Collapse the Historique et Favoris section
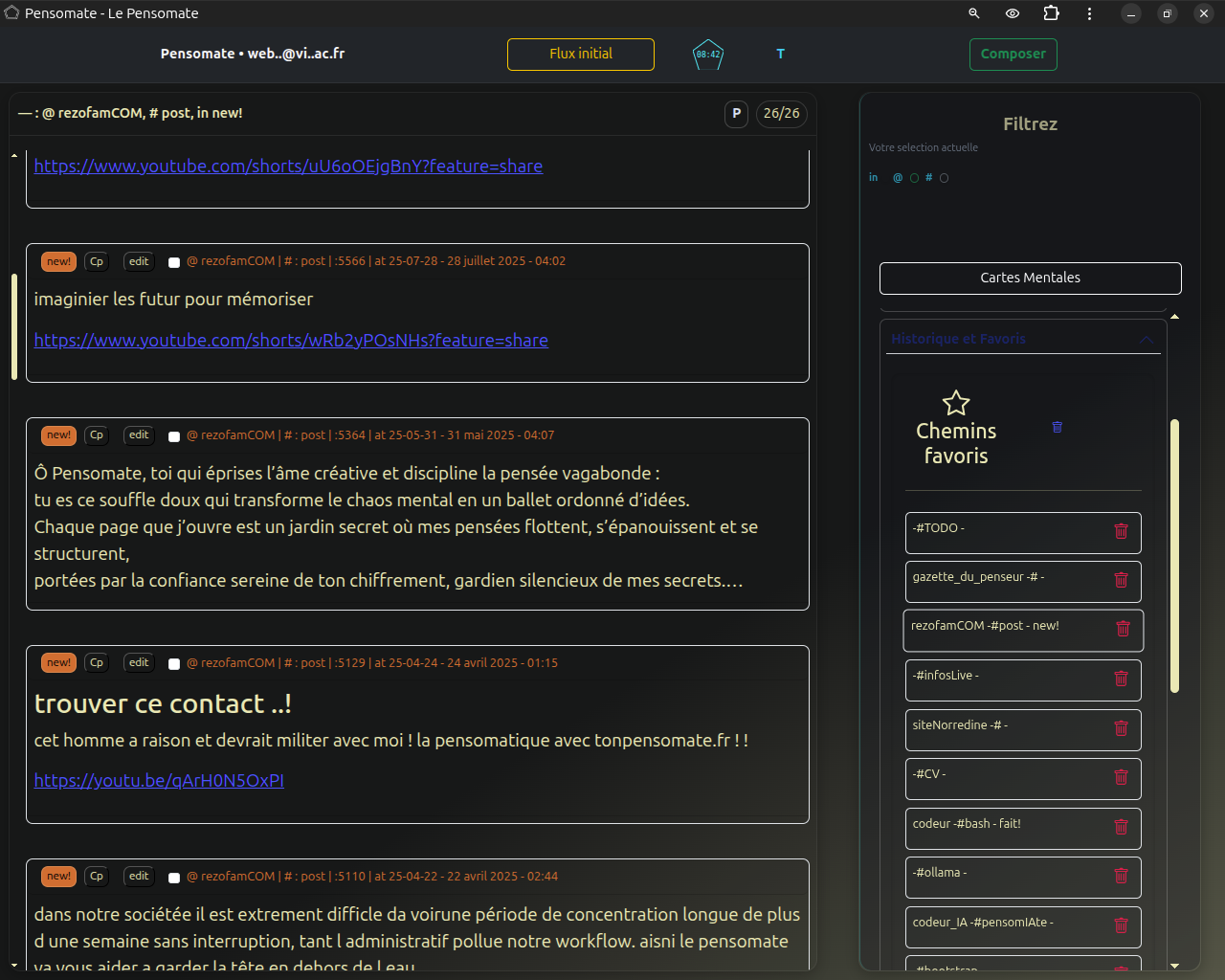The image size is (1225, 980). coord(1146,340)
